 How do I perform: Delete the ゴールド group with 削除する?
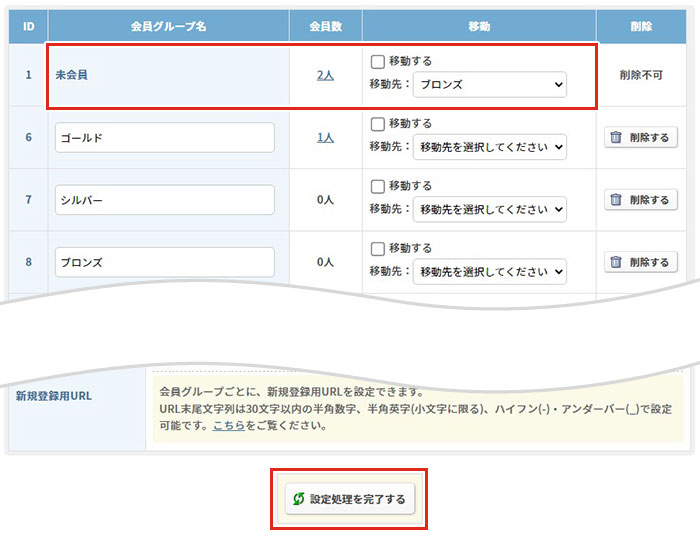tap(641, 137)
